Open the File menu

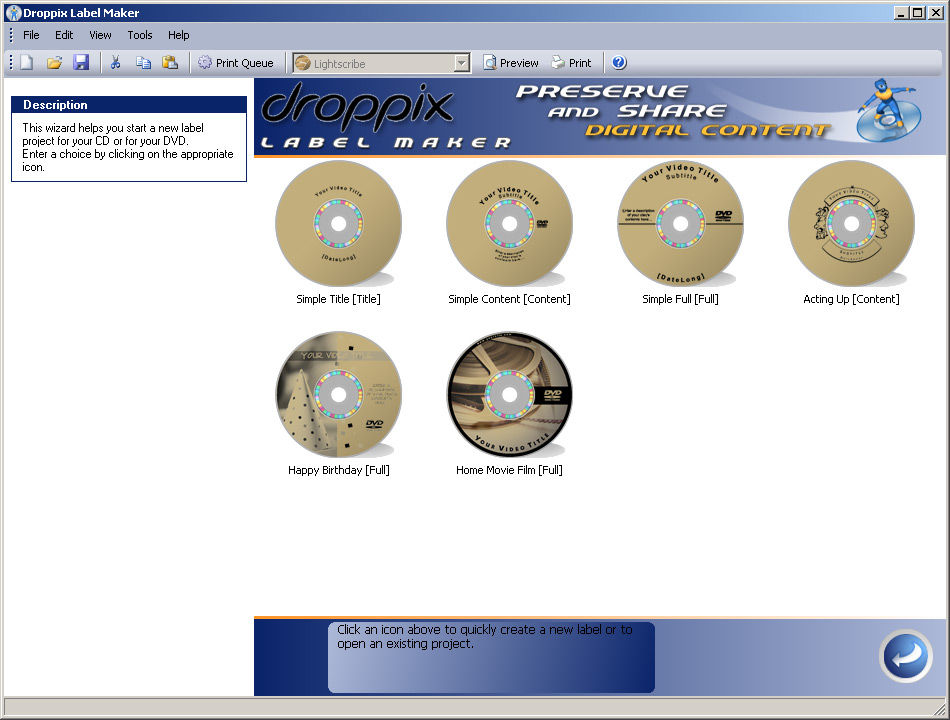[x=31, y=35]
